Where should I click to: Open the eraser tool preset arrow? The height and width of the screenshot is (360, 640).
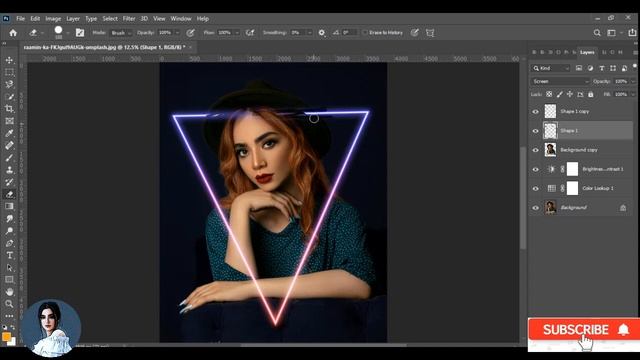pyautogui.click(x=42, y=33)
